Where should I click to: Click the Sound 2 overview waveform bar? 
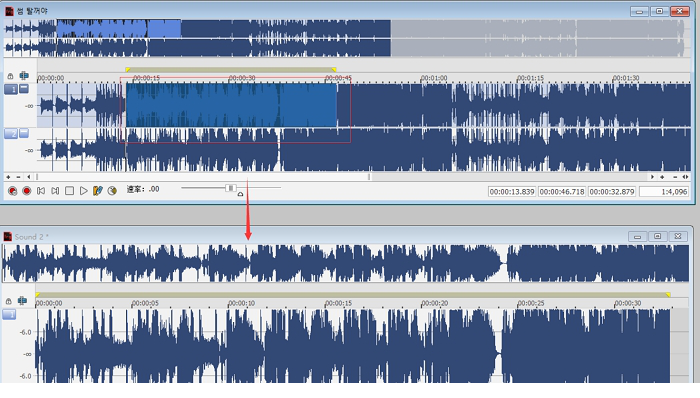point(345,263)
